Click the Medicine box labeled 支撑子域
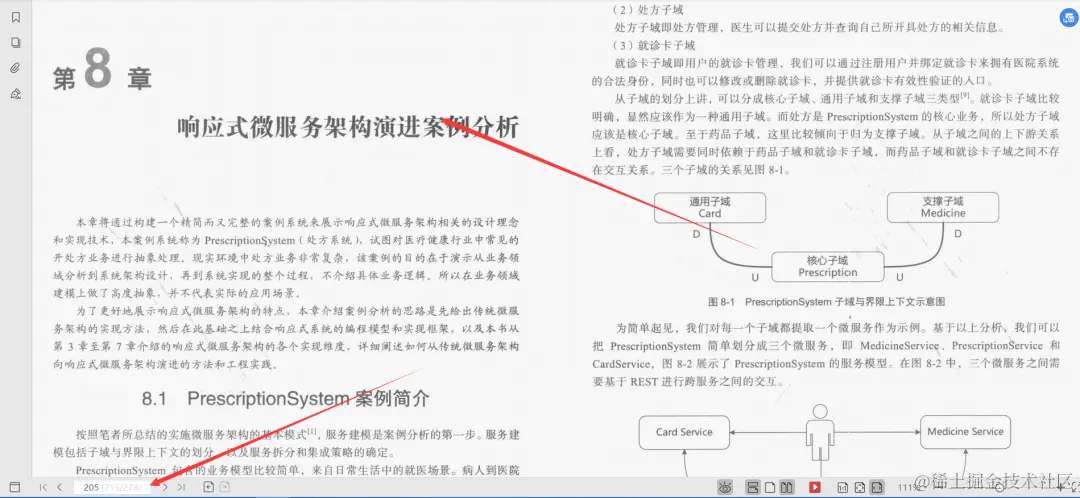1080x498 pixels. point(943,207)
